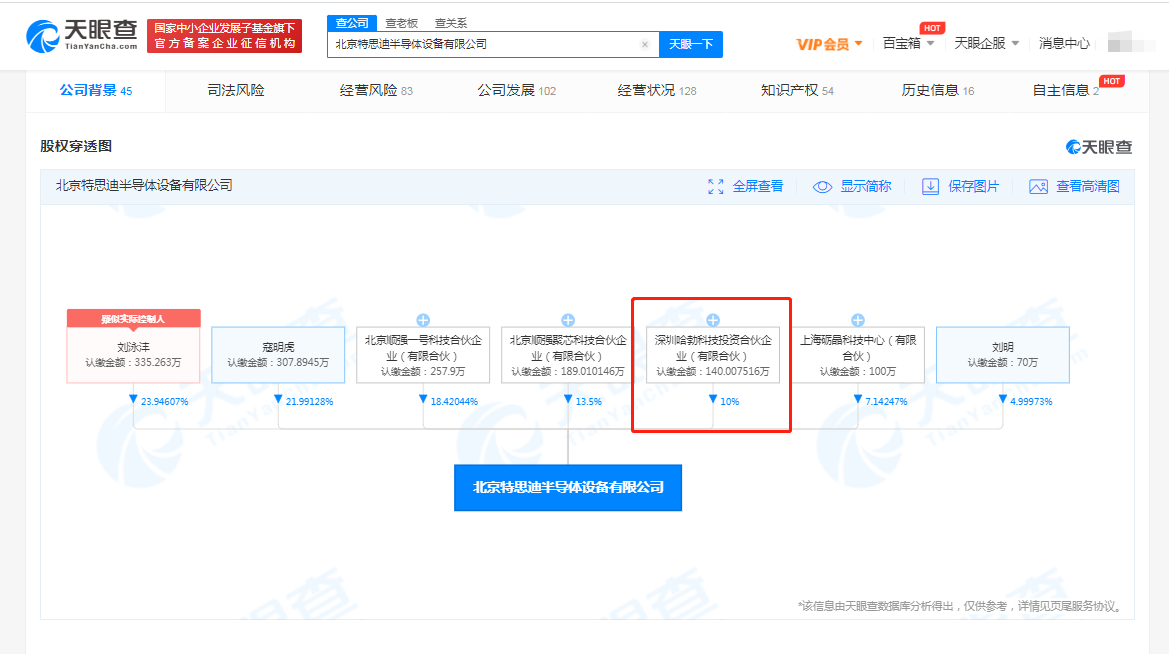
Task: Click the 21.99128% share percentage
Action: click(x=309, y=402)
